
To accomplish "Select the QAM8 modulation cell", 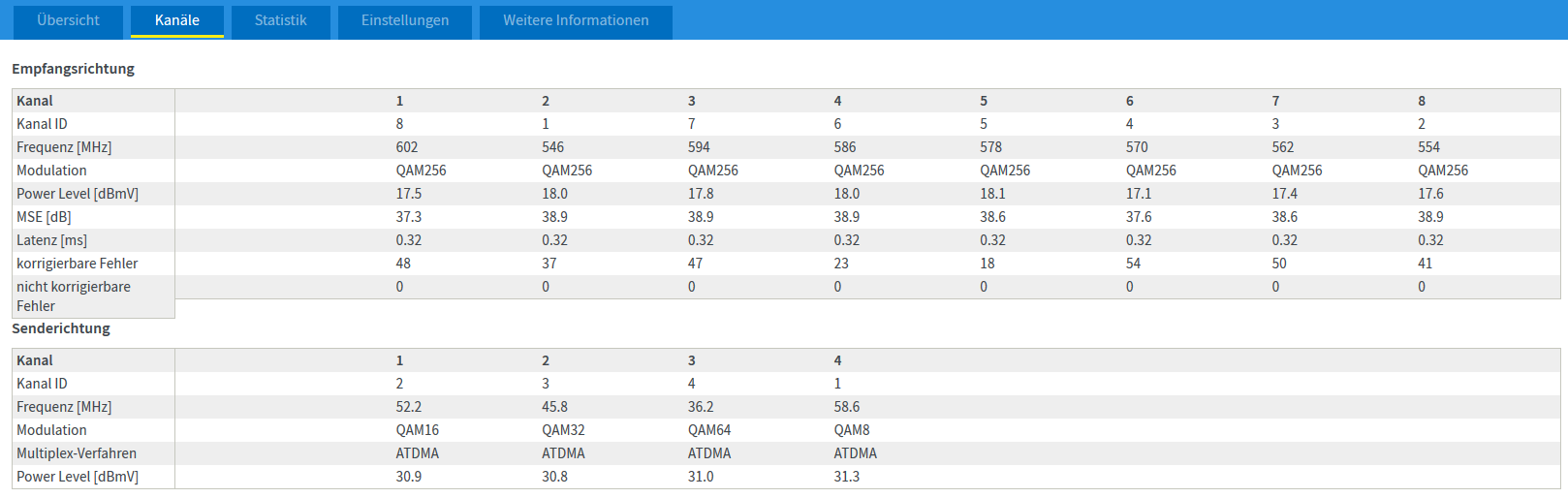I will (852, 430).
